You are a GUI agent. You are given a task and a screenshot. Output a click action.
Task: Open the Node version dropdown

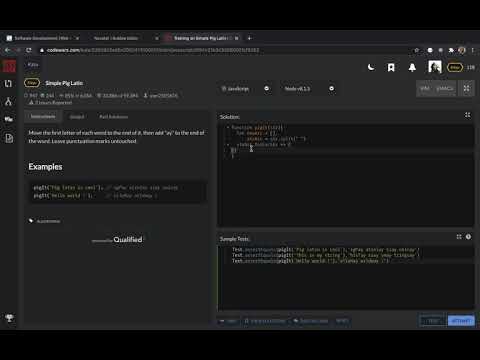tap(309, 89)
